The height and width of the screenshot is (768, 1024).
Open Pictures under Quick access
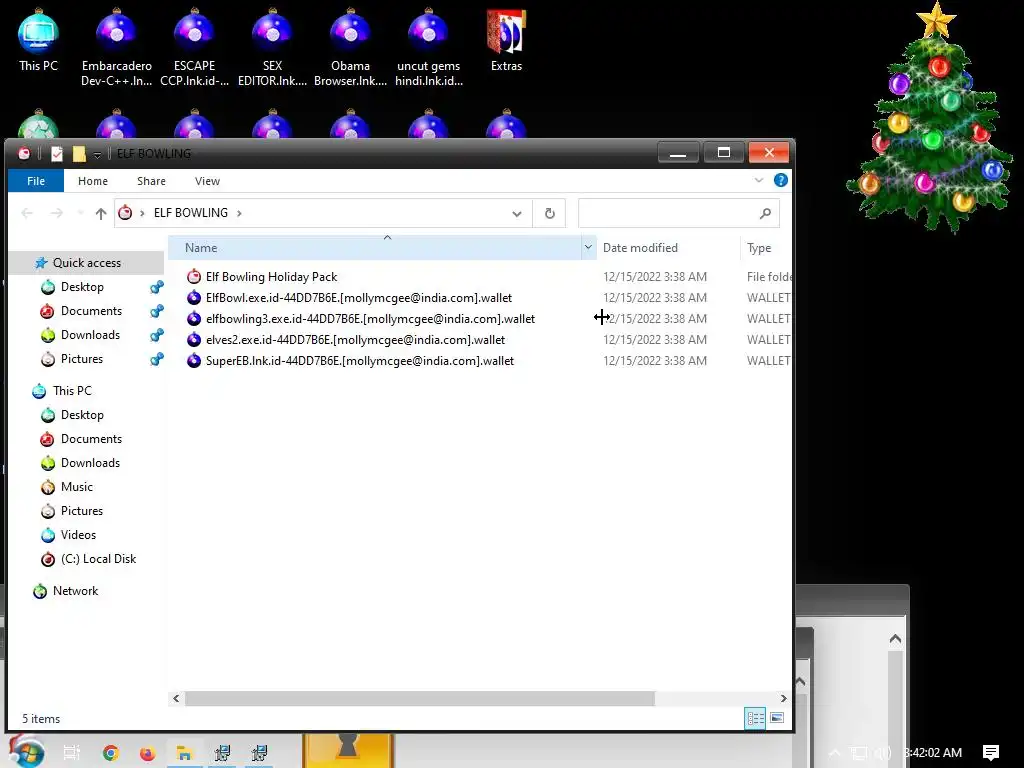tap(82, 359)
